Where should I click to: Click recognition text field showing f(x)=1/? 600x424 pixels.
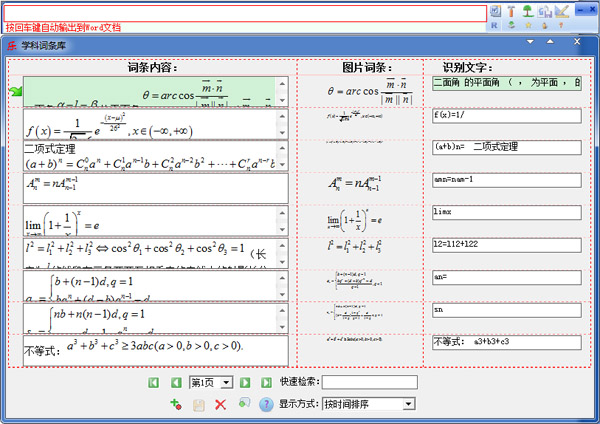point(507,116)
